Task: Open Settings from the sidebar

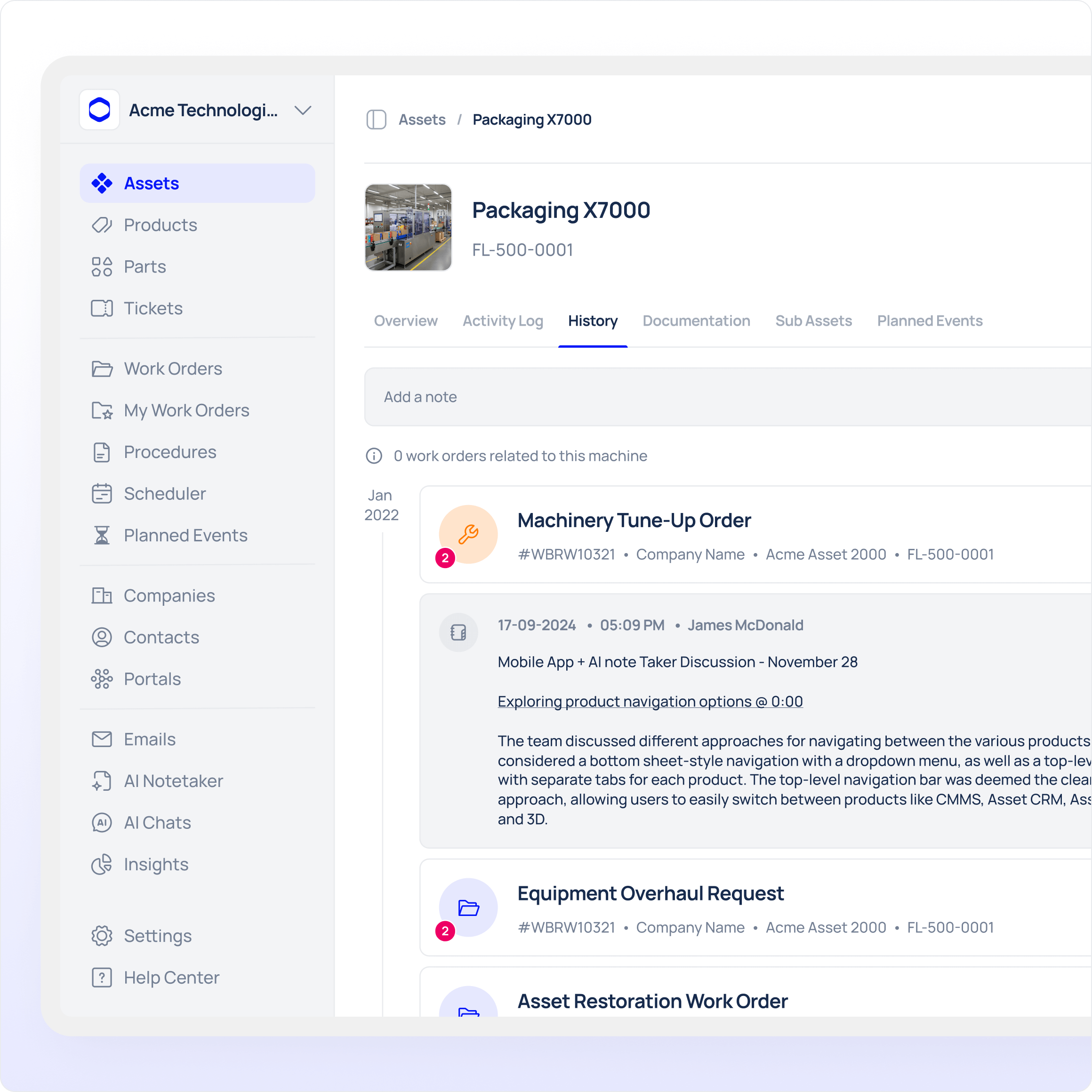Action: (x=158, y=936)
